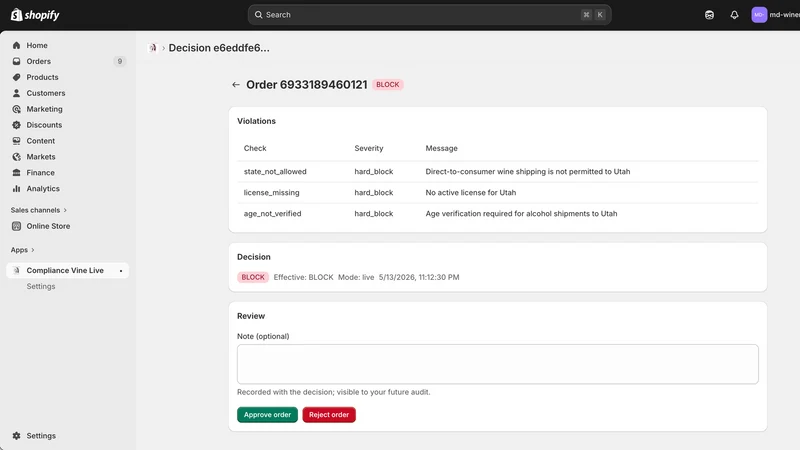Click the Compliance Vine Live app icon
Image resolution: width=800 pixels, height=450 pixels.
pos(16,270)
